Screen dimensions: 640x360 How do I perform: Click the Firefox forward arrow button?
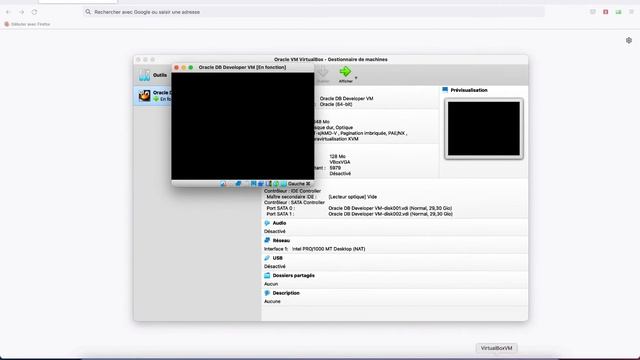(21, 12)
